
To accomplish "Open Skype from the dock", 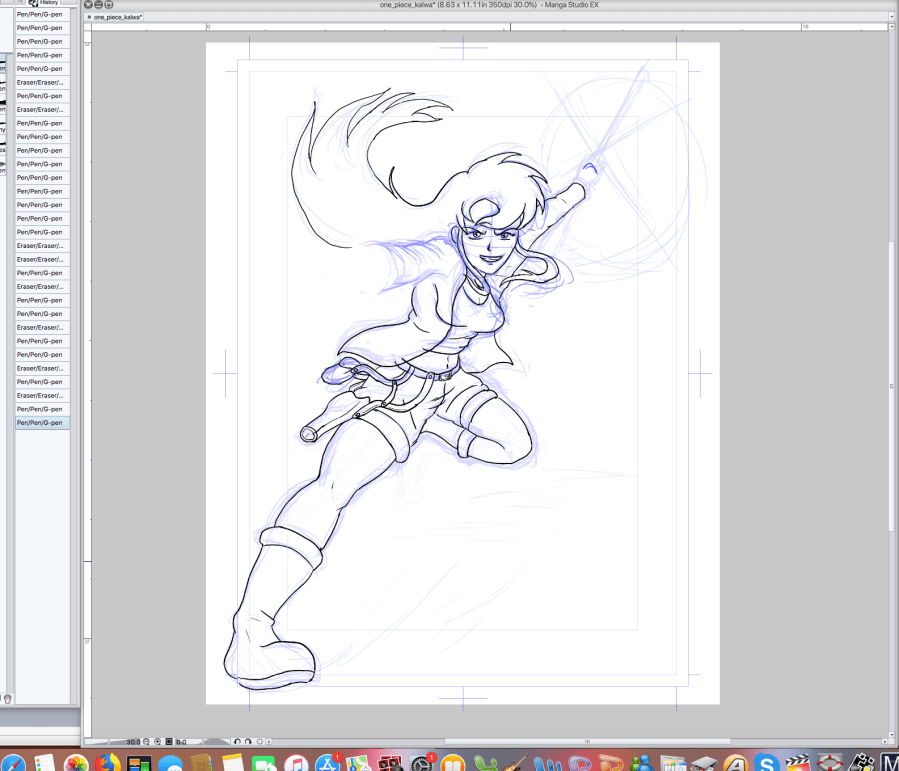I will 768,764.
